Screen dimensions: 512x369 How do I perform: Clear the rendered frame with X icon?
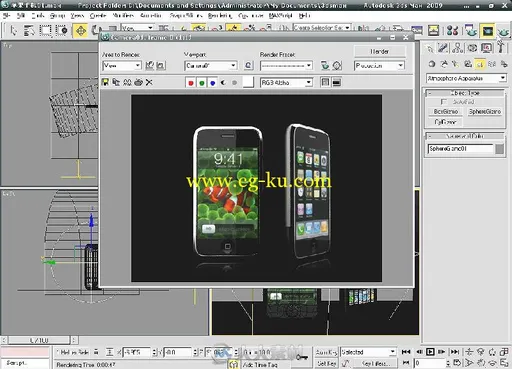(149, 82)
